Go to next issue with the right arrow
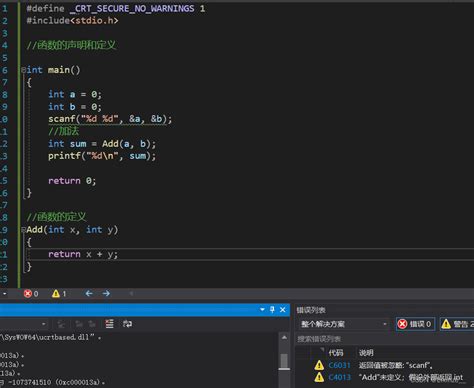The width and height of the screenshot is (474, 388). (106, 294)
